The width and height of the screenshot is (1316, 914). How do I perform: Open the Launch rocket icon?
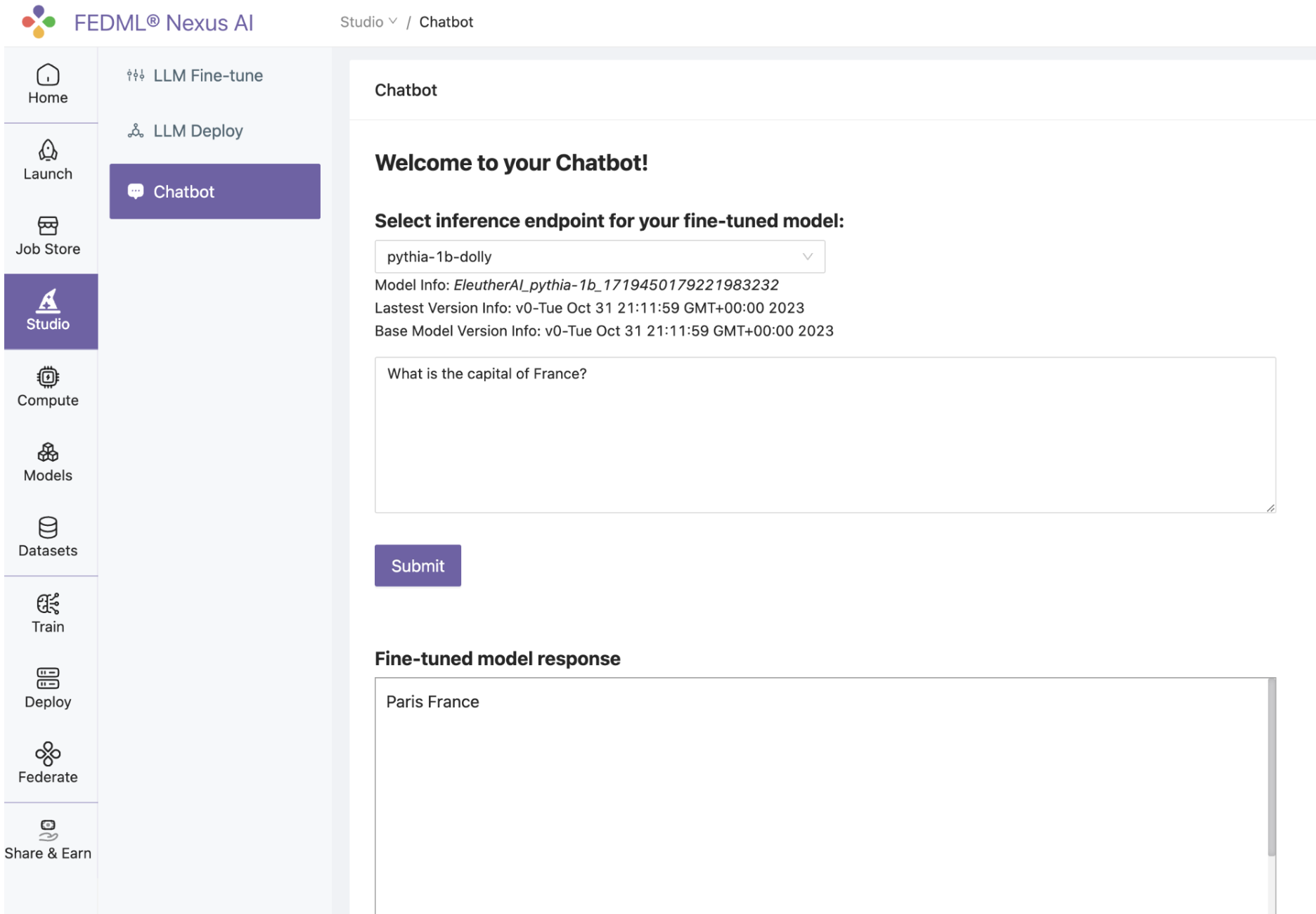click(x=48, y=150)
